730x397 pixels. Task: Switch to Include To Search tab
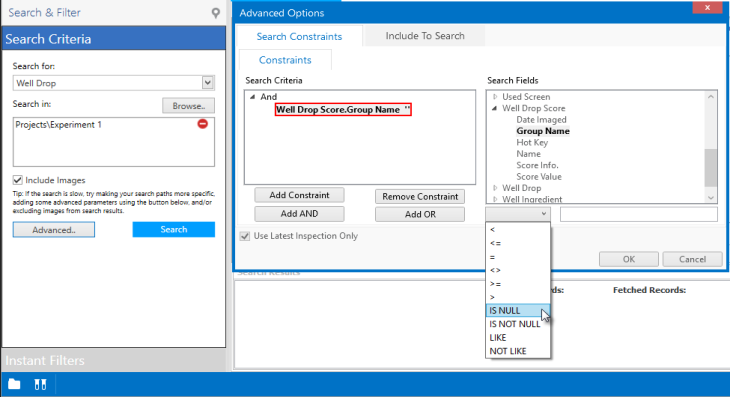tap(425, 36)
